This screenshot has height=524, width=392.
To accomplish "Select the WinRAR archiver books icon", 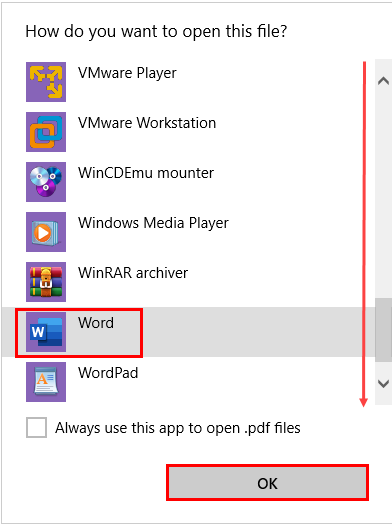I will (46, 282).
